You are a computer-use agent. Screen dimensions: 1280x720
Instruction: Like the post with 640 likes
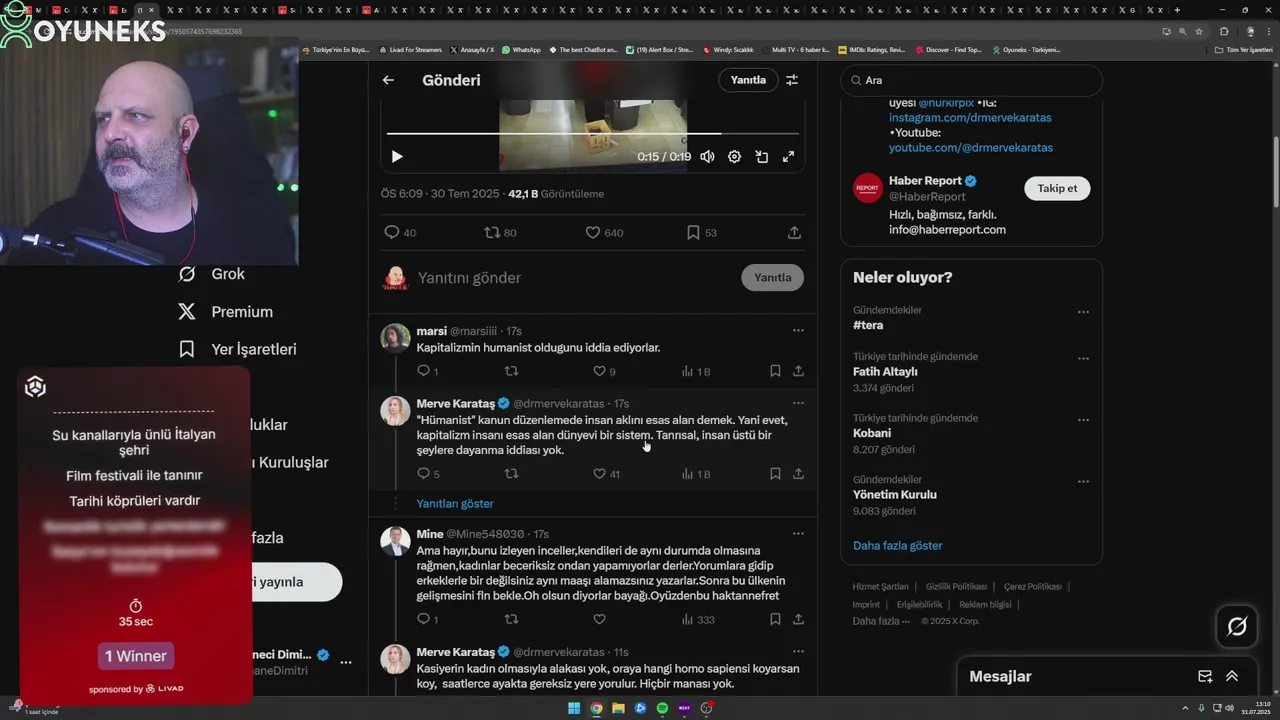point(604,232)
